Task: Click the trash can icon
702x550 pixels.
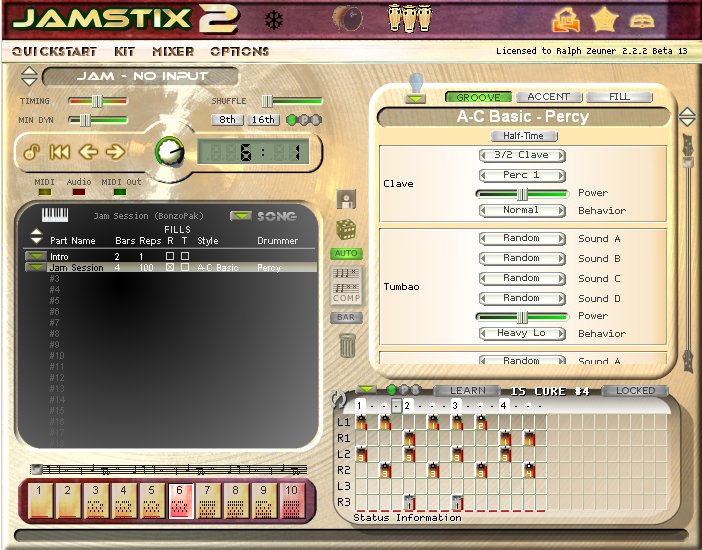Action: click(347, 346)
